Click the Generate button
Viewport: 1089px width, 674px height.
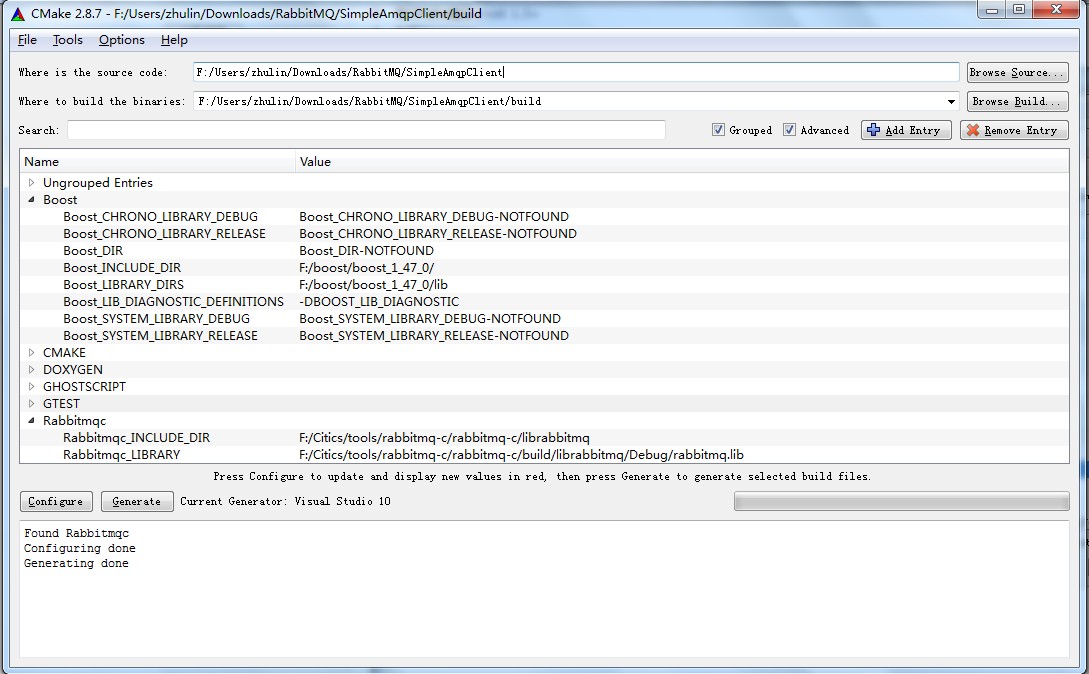click(x=137, y=501)
